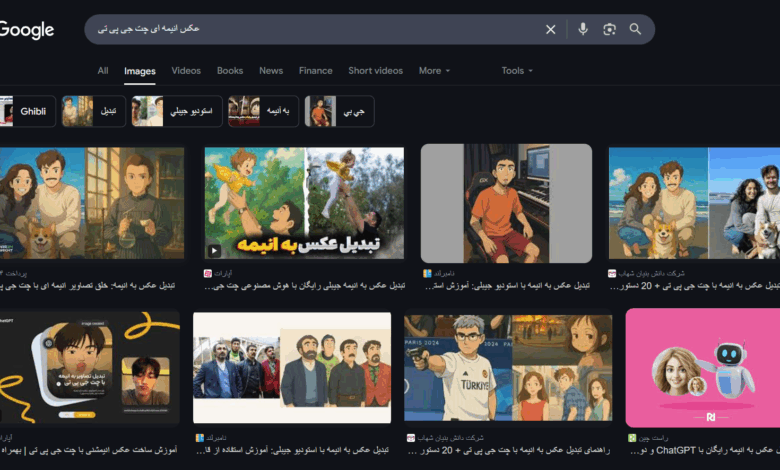Click the دامبرلند source name under the orange shirt image

coord(444,273)
